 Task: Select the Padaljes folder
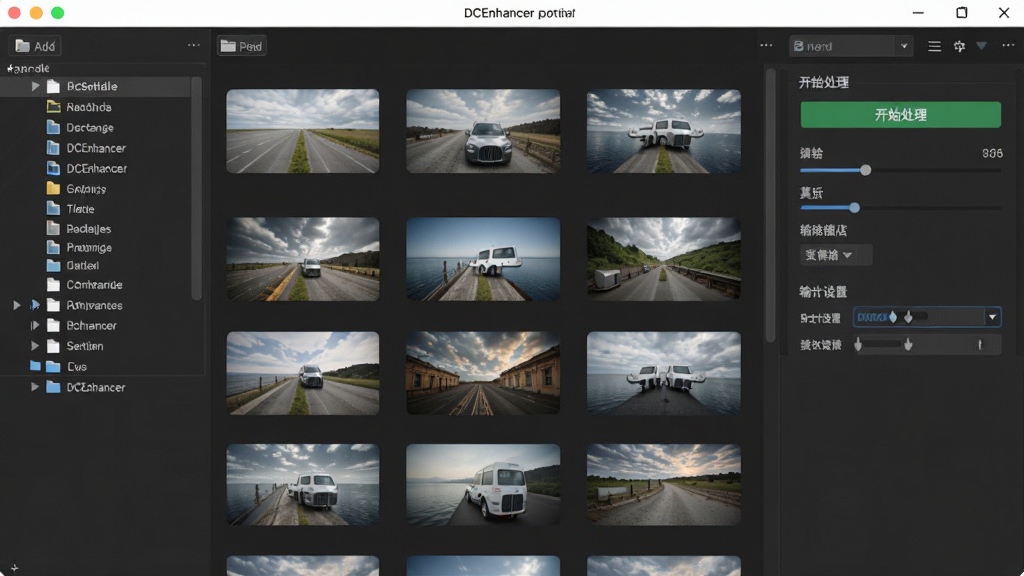[89, 229]
